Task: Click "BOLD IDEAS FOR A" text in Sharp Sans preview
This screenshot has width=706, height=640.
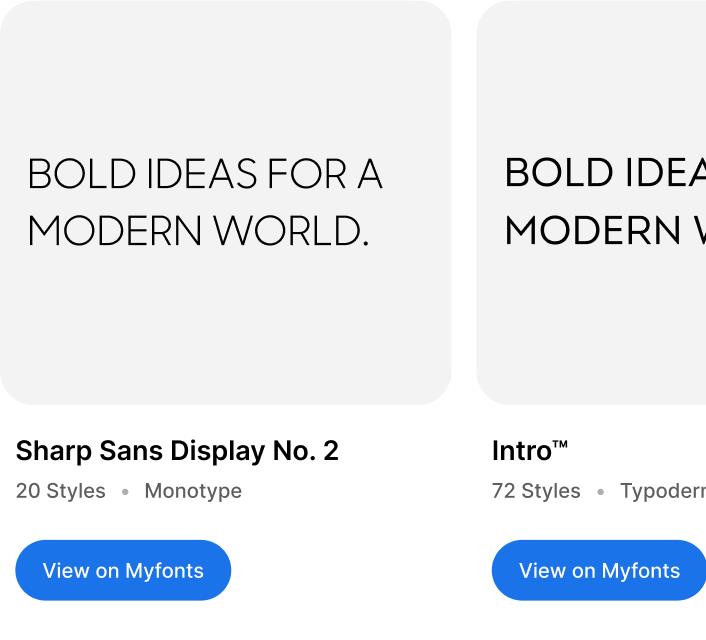Action: [204, 174]
